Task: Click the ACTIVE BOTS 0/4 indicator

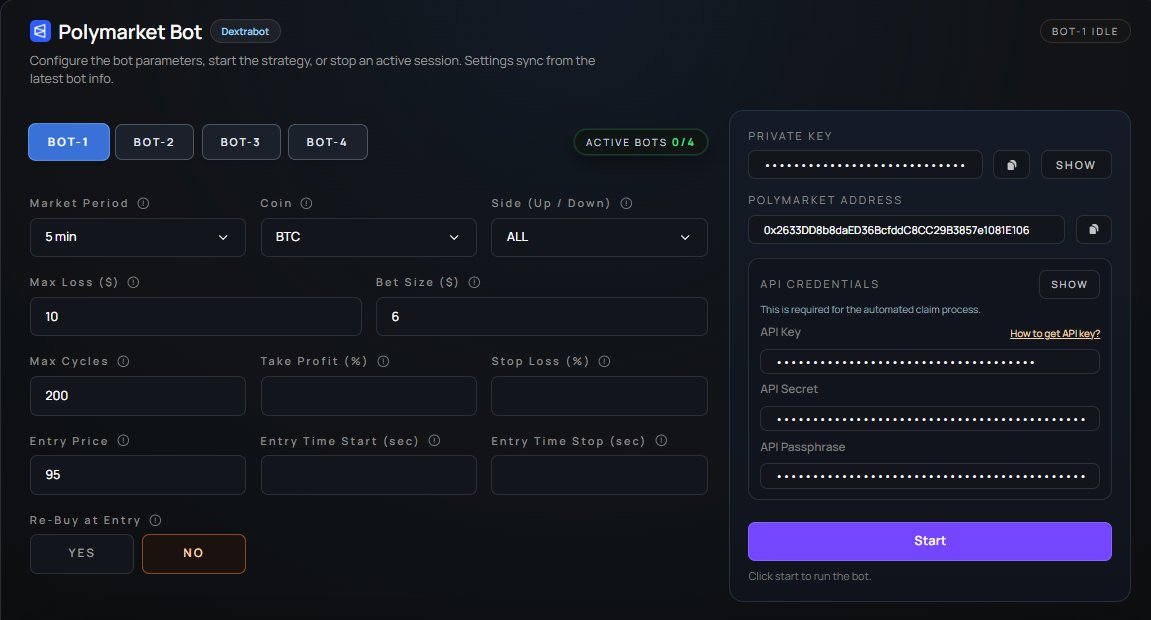Action: click(x=640, y=142)
